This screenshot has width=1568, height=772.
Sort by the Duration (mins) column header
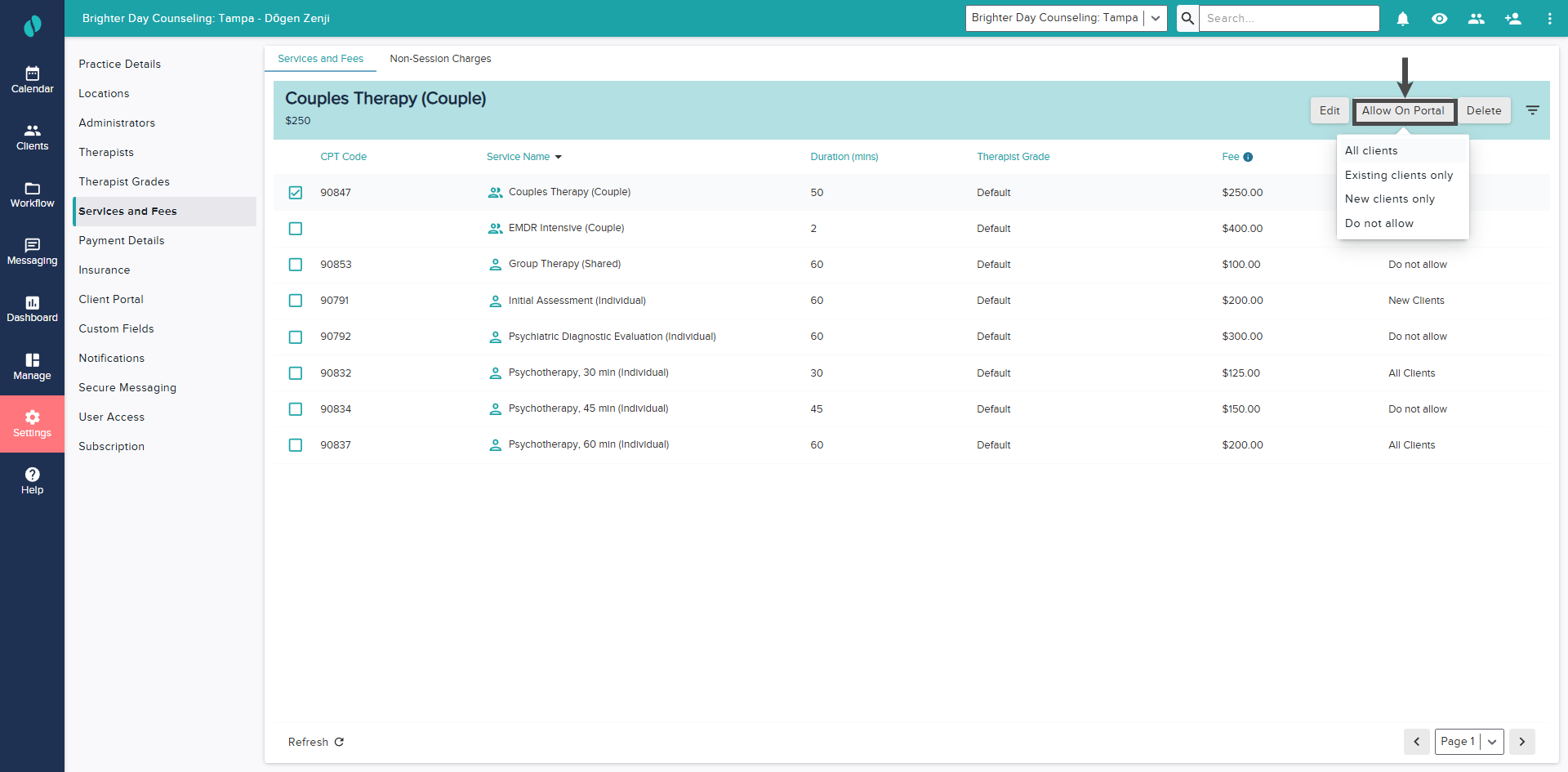tap(844, 157)
